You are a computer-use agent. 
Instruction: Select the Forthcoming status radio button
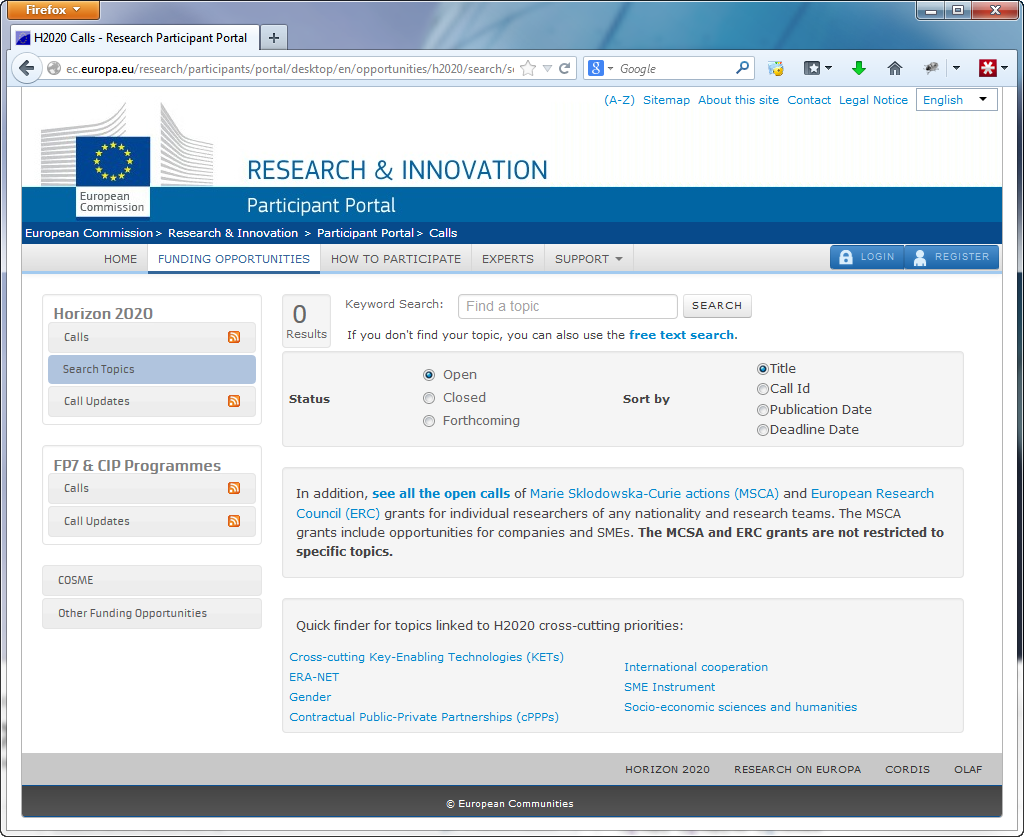pyautogui.click(x=429, y=421)
